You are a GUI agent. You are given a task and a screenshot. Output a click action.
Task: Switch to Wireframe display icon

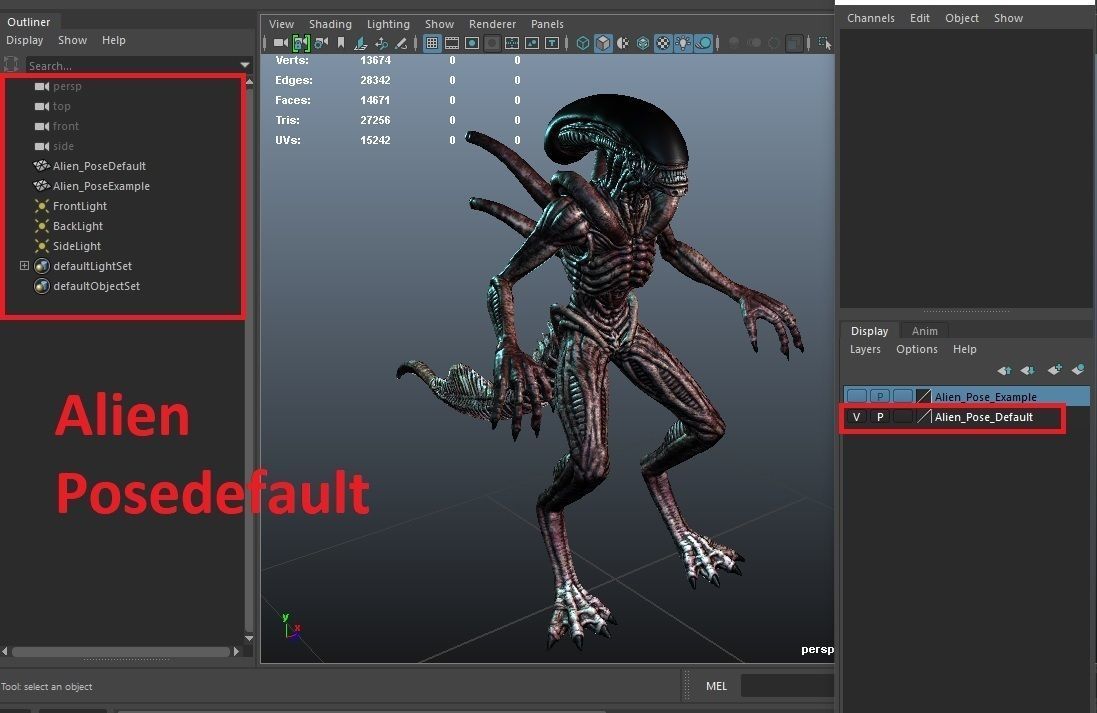click(583, 43)
